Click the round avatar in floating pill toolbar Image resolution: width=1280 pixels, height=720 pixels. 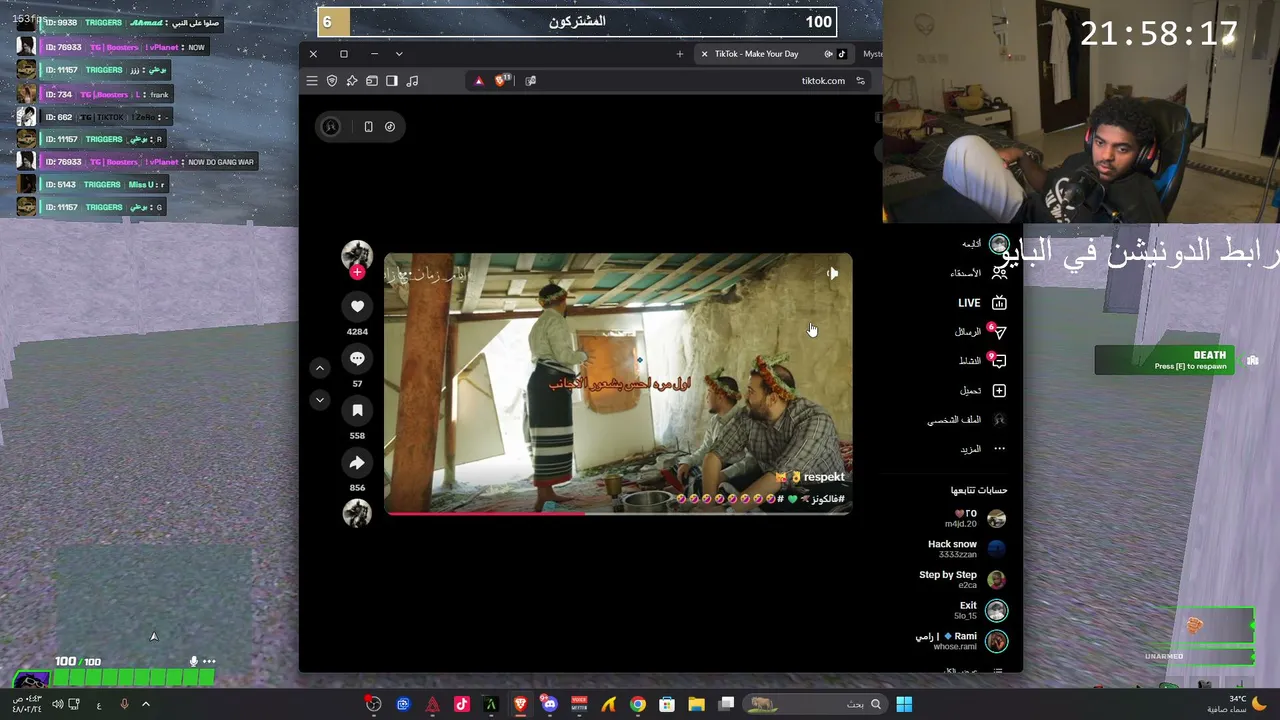click(331, 127)
